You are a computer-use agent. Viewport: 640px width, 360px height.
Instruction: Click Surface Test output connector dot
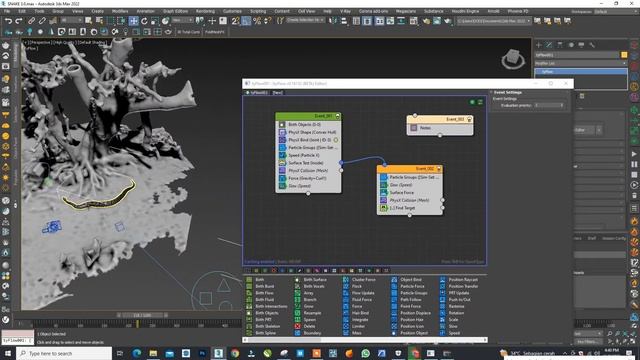coord(341,163)
